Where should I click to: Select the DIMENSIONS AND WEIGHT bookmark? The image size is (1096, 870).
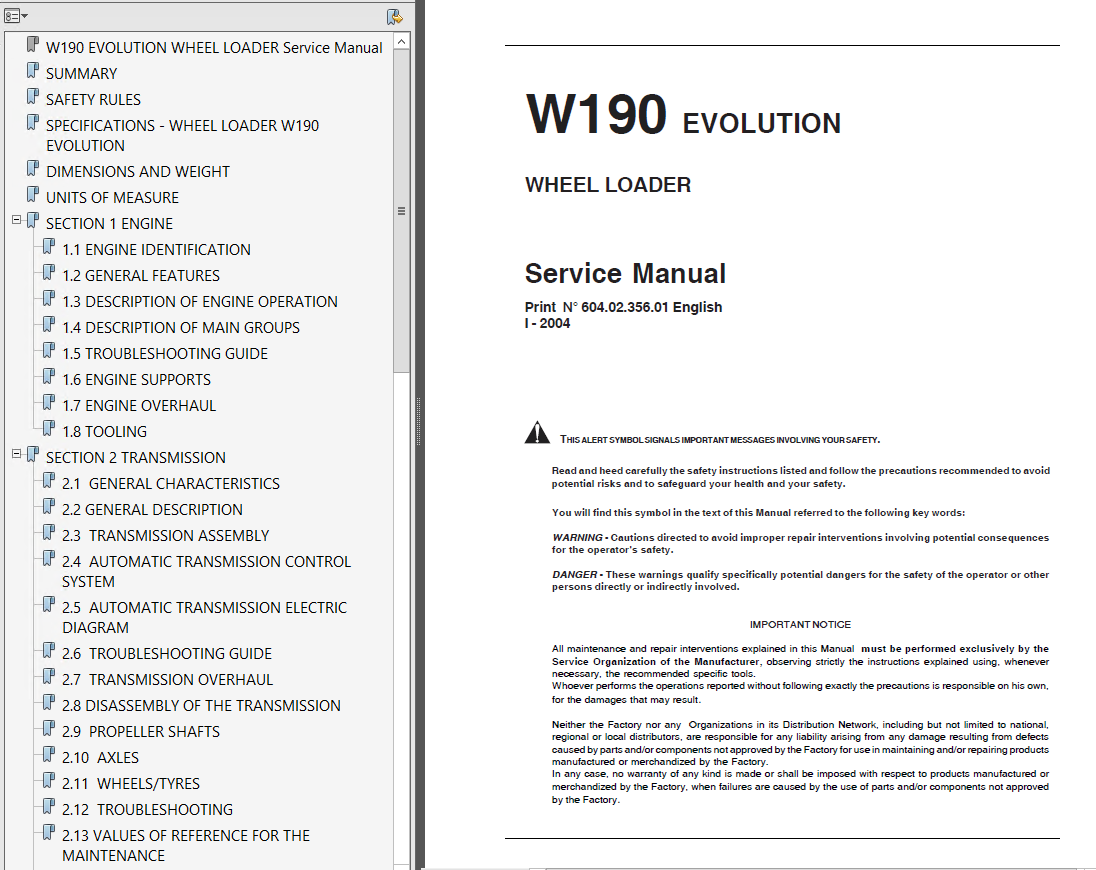coord(138,171)
